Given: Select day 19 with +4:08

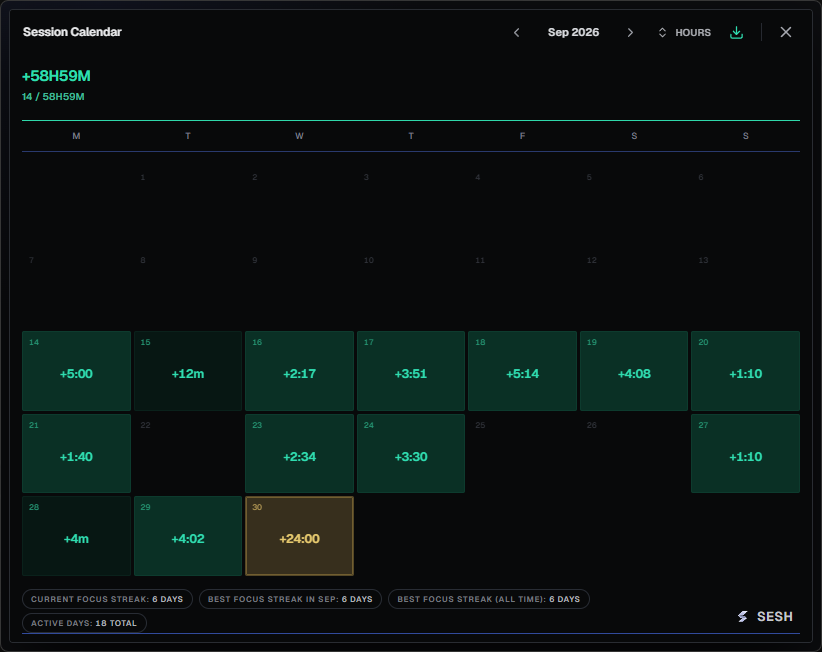Looking at the screenshot, I should click(634, 371).
